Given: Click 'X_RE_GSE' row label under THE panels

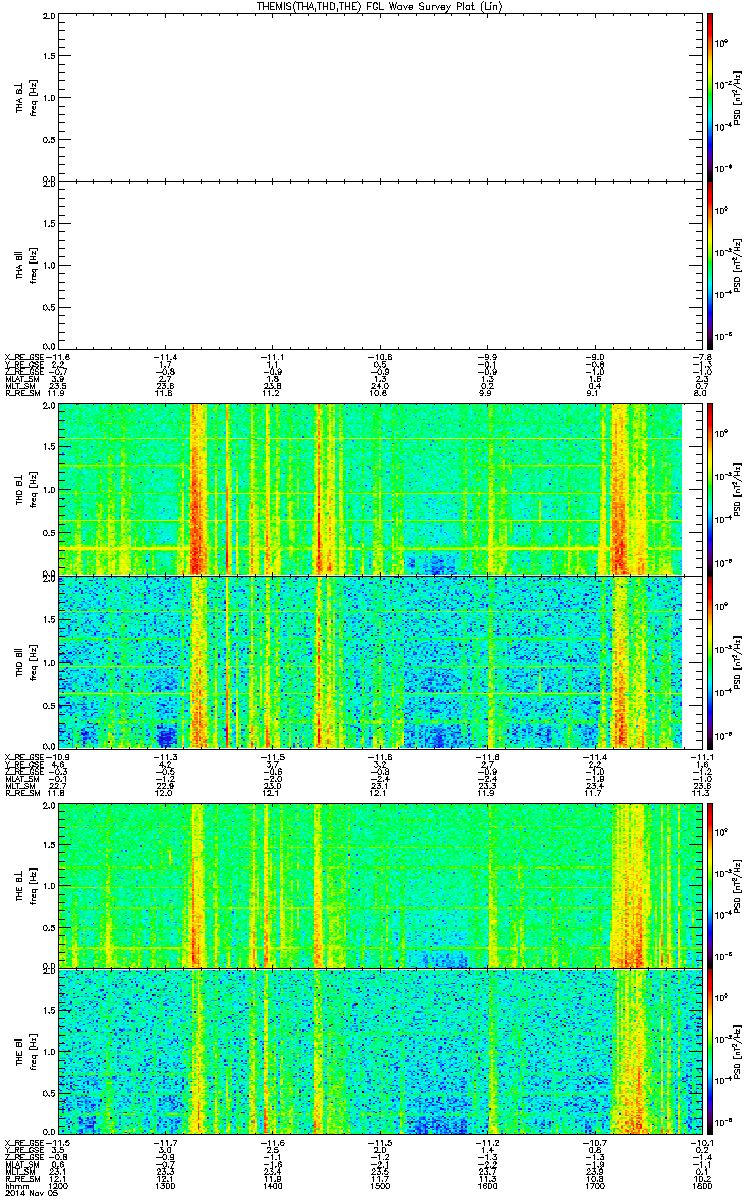Looking at the screenshot, I should [24, 1142].
